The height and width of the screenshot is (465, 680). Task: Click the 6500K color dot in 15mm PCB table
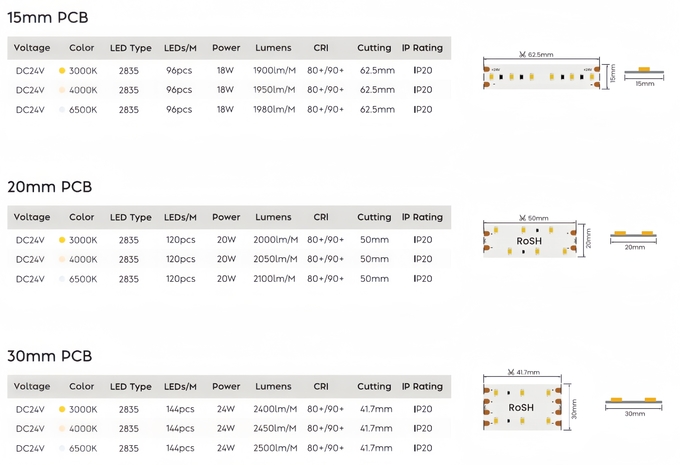[62, 110]
